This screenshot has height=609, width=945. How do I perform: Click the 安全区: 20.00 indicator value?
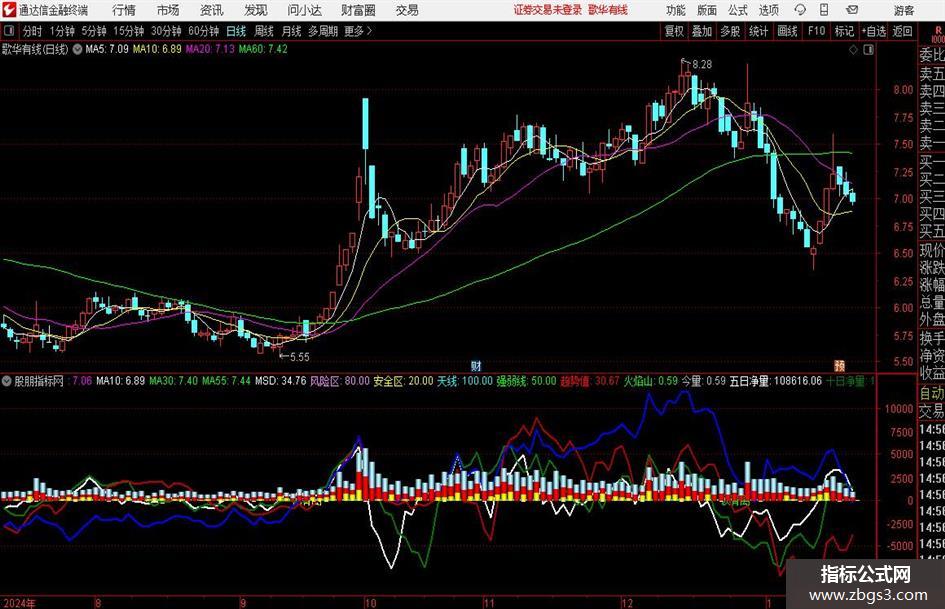403,381
